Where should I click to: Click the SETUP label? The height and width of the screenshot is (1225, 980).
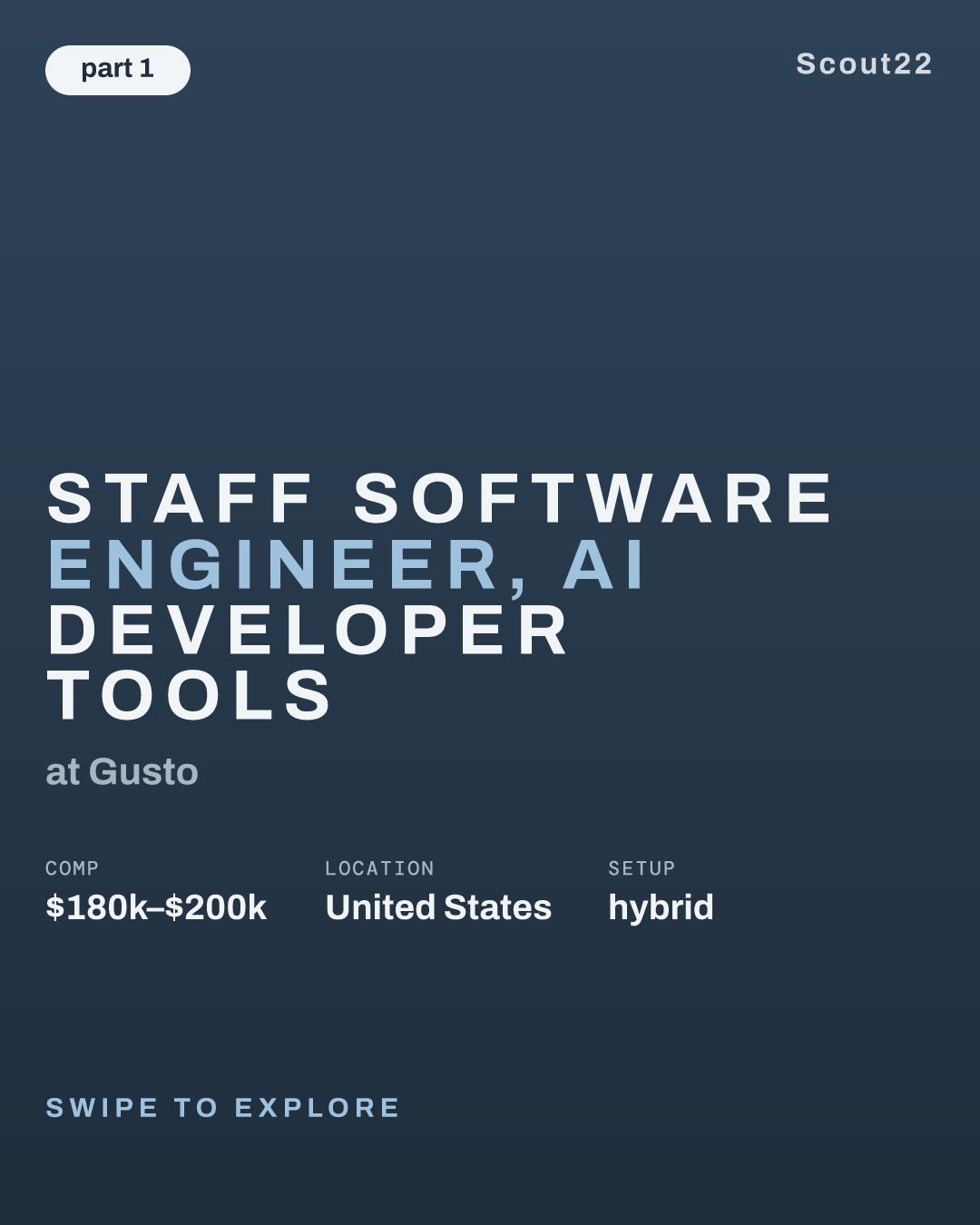642,868
